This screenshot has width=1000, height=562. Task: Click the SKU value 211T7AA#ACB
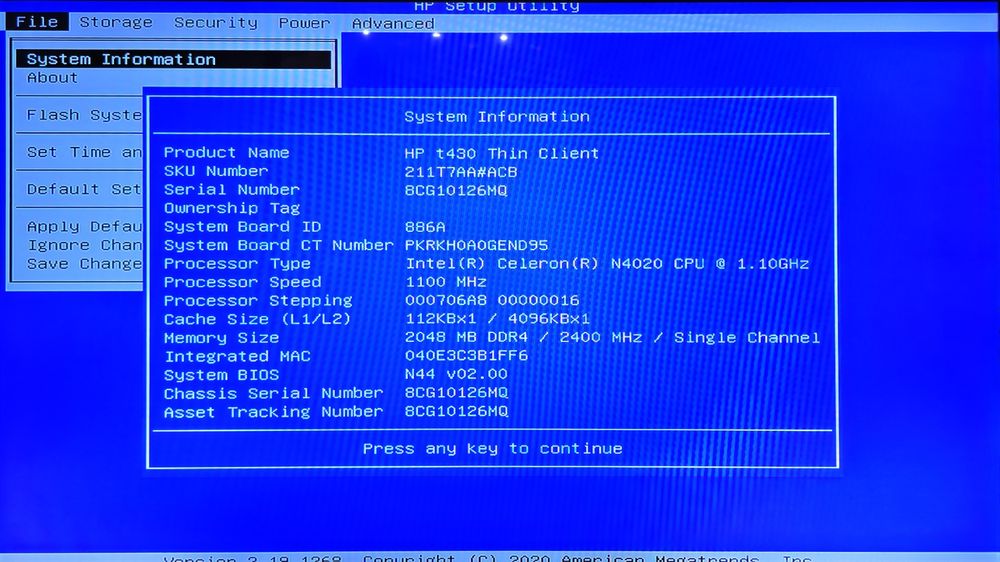pos(461,172)
